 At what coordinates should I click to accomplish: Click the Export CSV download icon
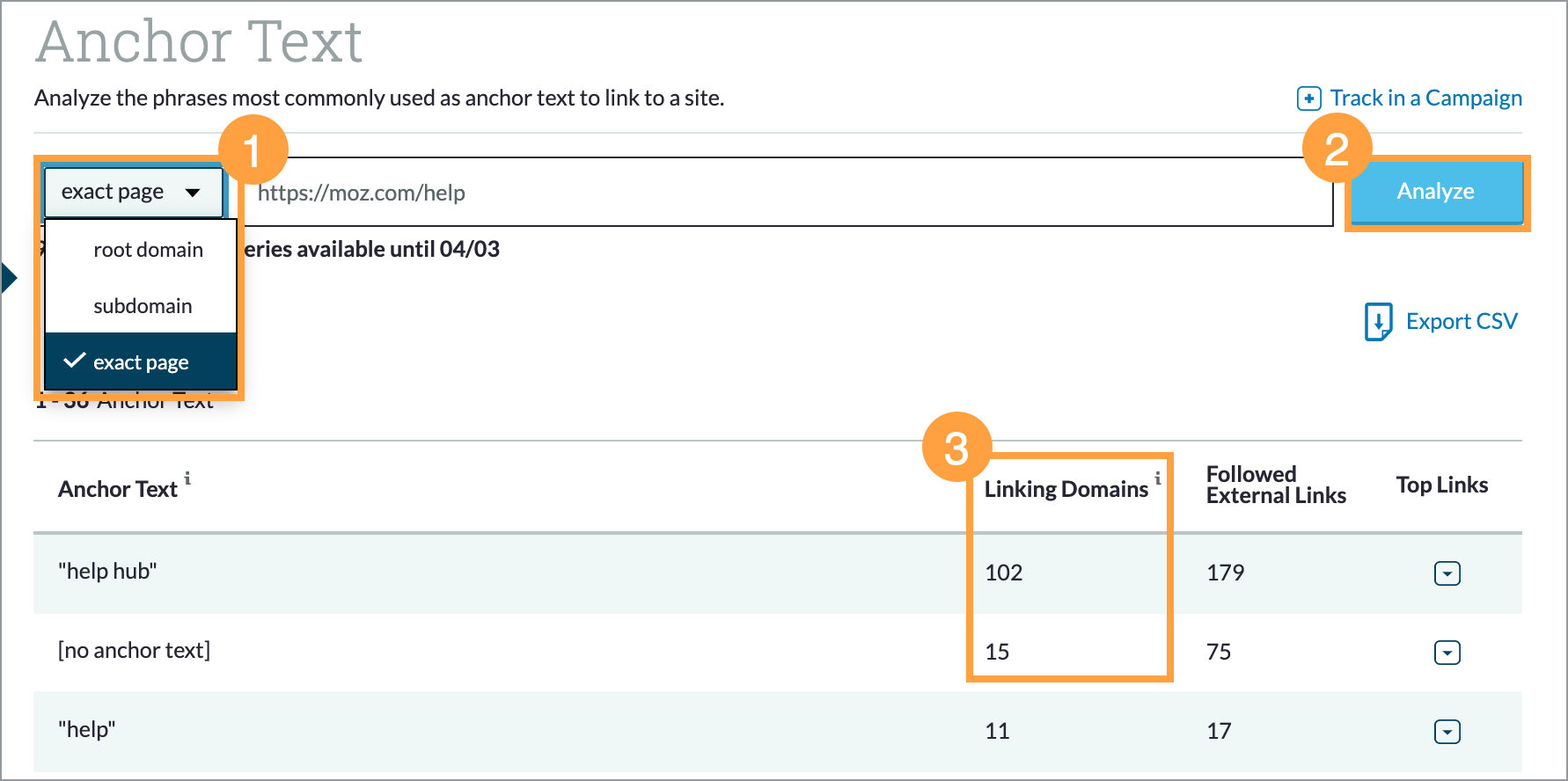1378,321
